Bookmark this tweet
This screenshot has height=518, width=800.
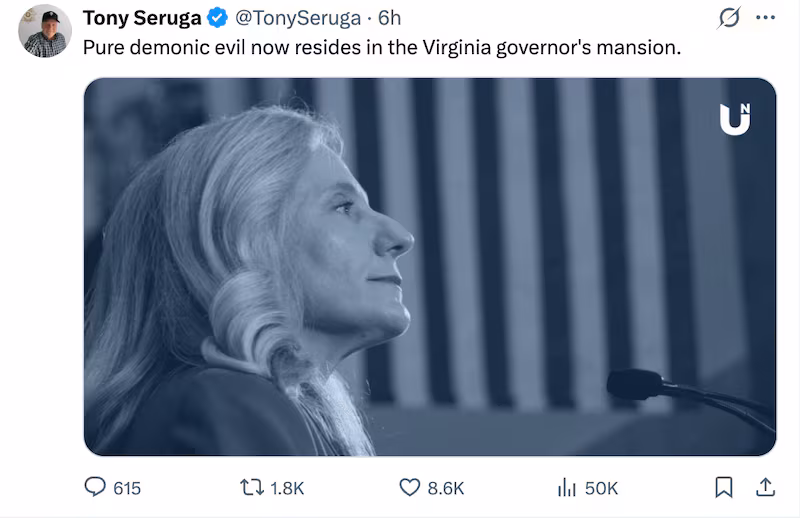(725, 487)
